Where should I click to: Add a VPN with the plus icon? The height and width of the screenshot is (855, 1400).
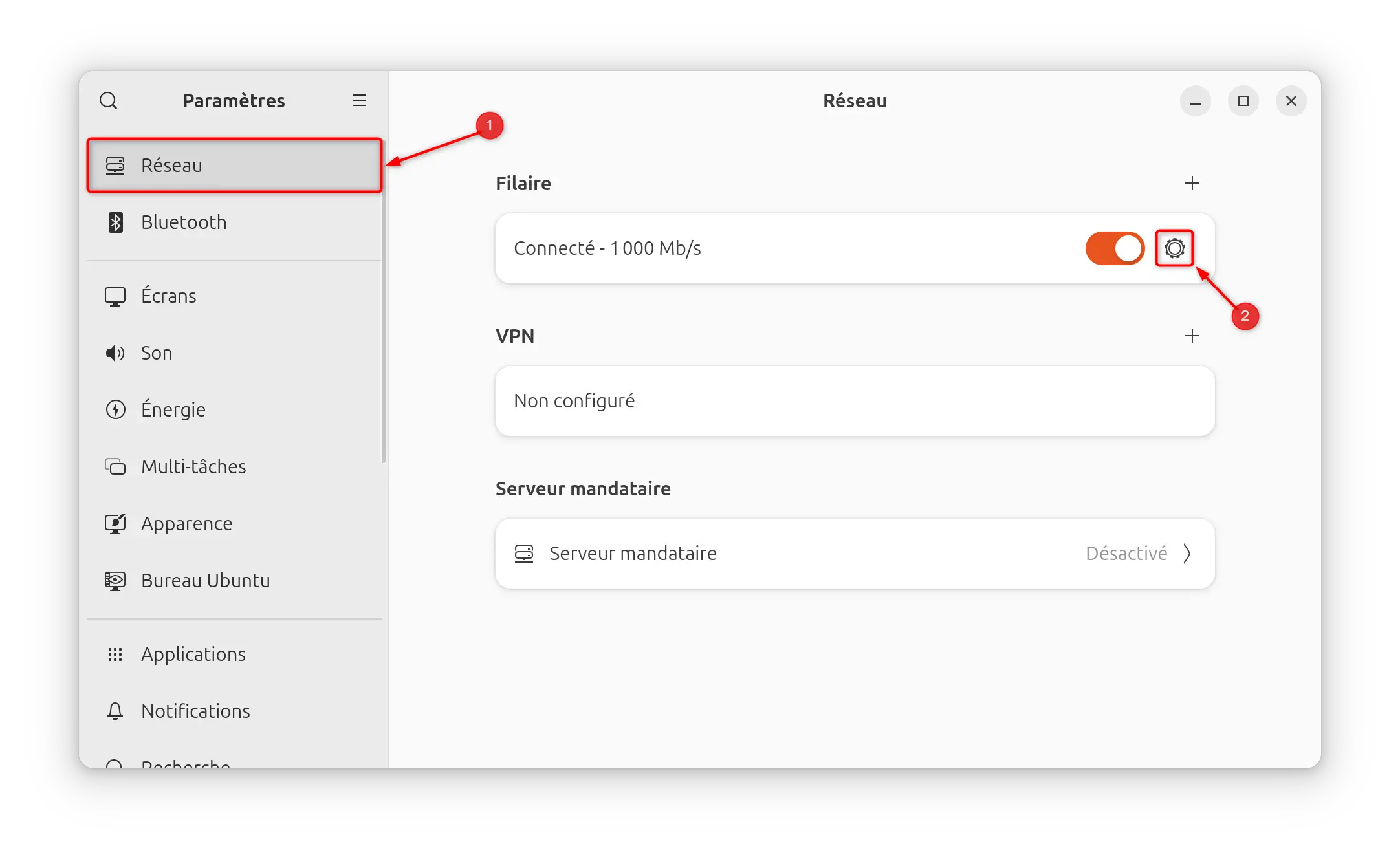pos(1192,336)
